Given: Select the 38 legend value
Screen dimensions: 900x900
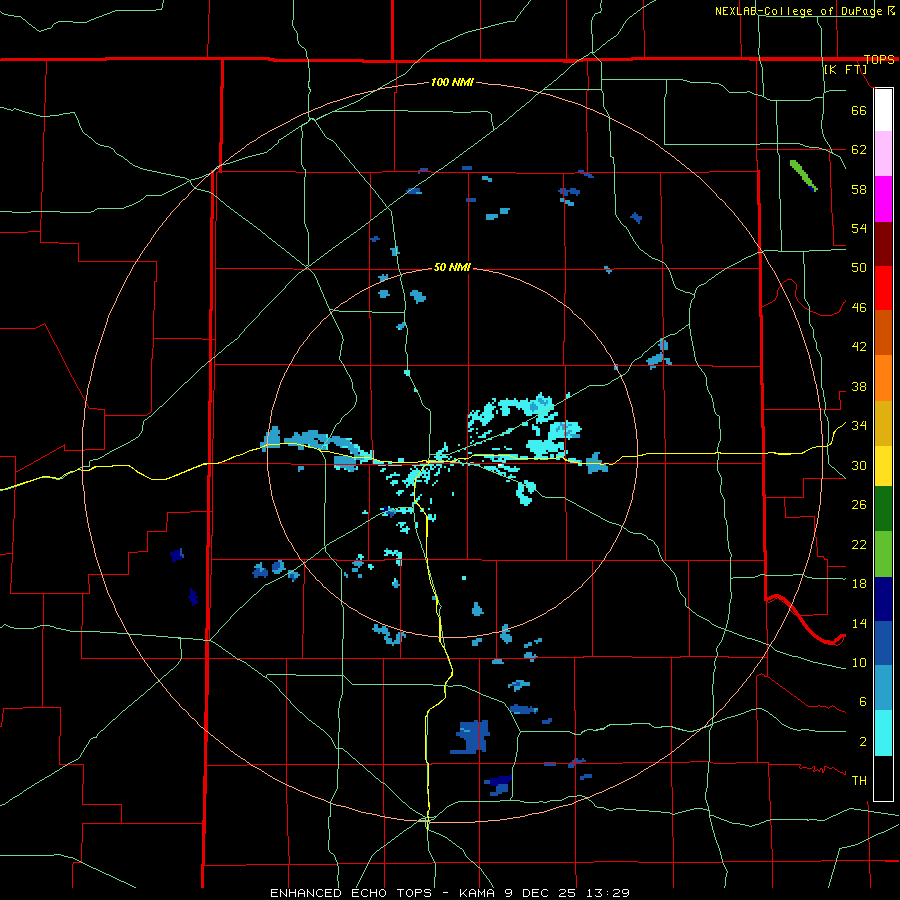Looking at the screenshot, I should 859,386.
